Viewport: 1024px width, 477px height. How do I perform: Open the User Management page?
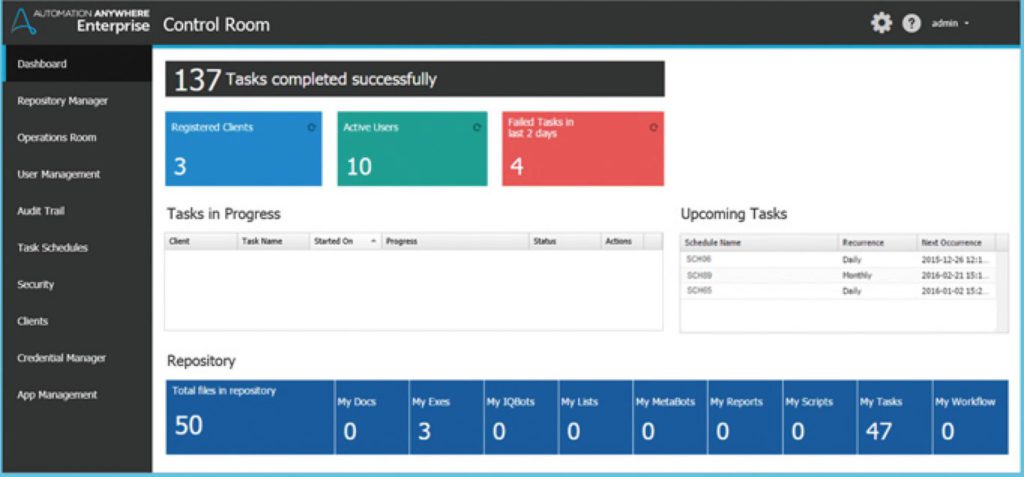coord(59,174)
